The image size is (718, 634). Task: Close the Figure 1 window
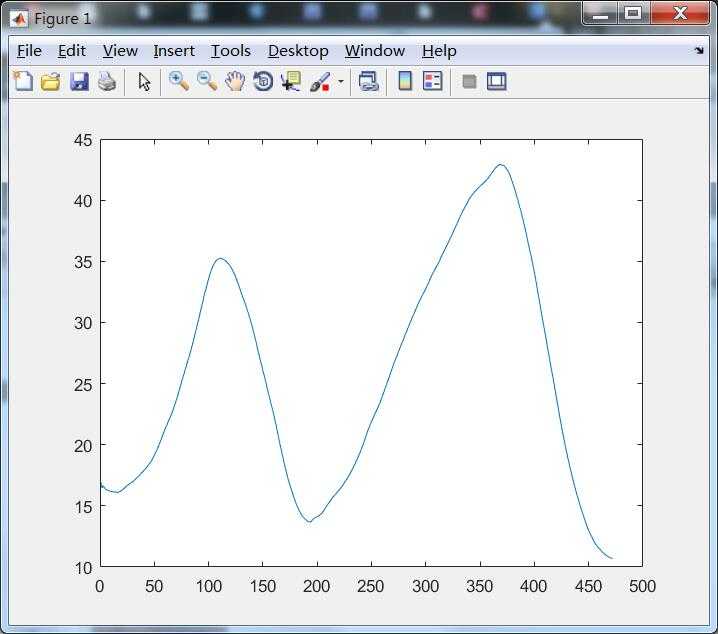point(680,14)
